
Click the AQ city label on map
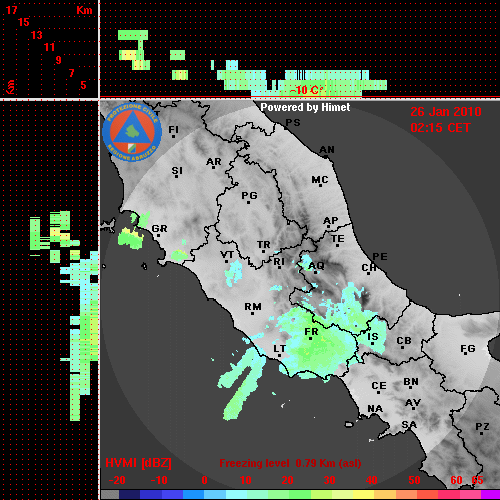pos(316,266)
